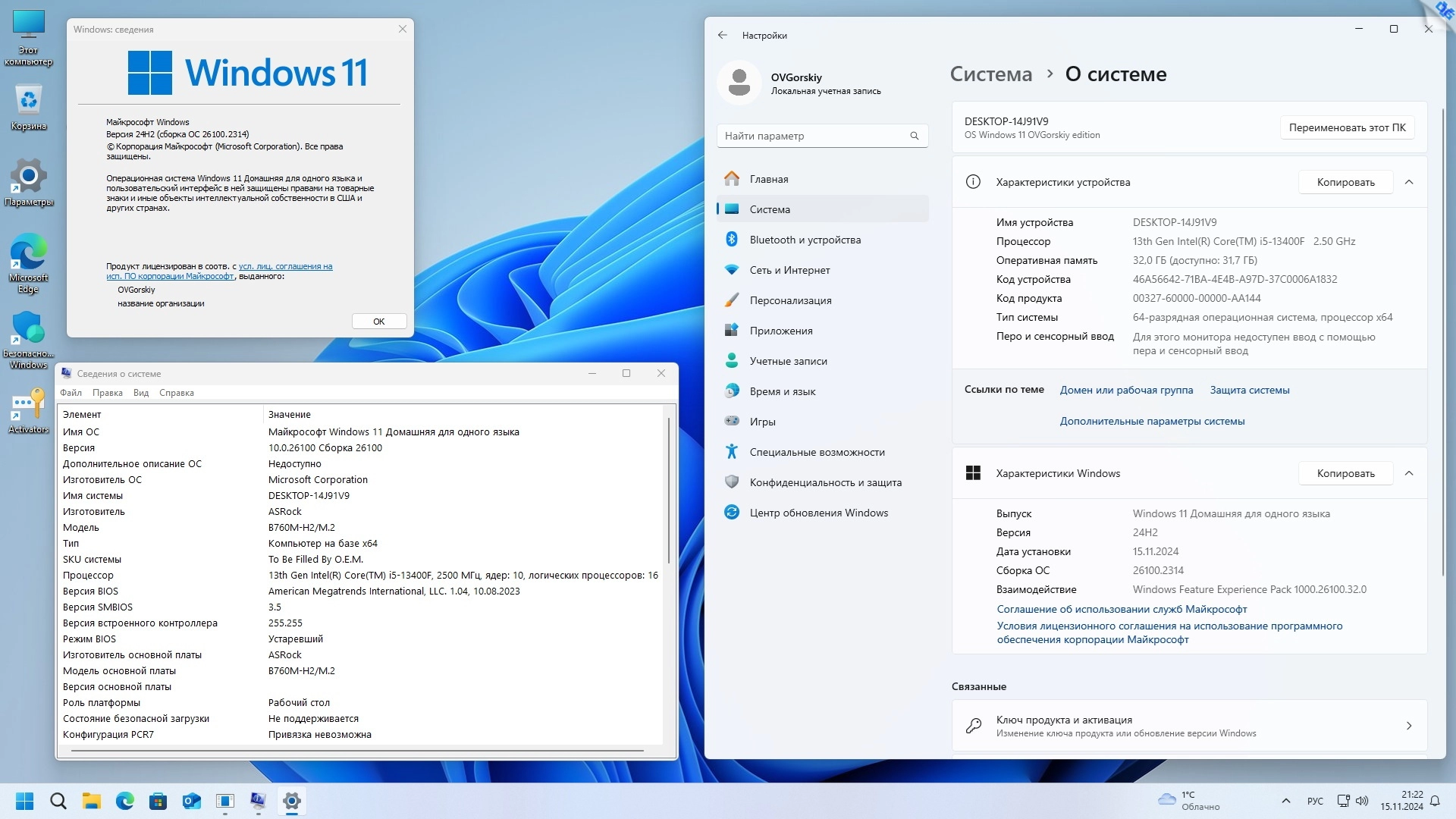Go to Персонализация settings page
This screenshot has height=819, width=1456.
point(790,300)
